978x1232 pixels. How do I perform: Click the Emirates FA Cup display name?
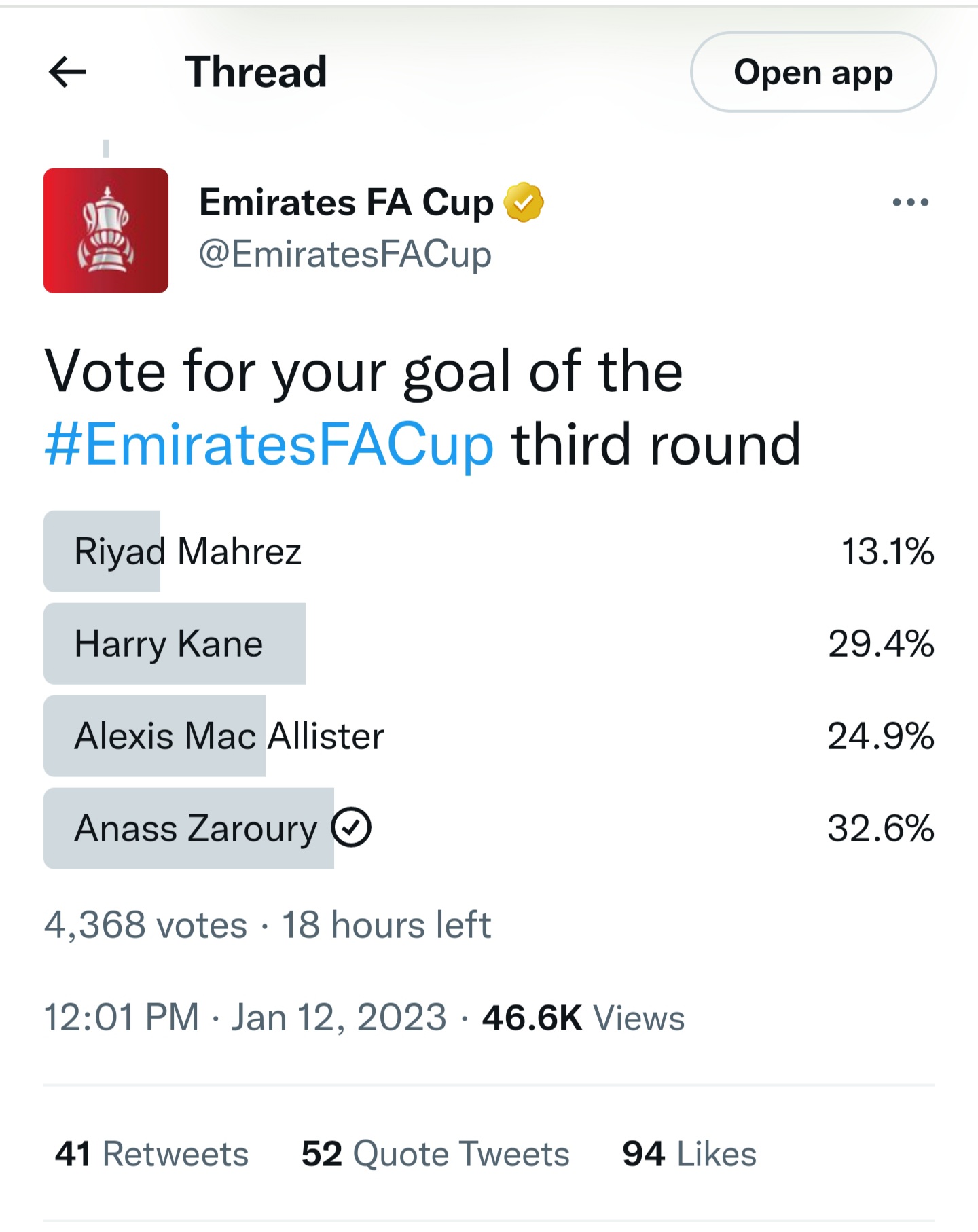346,202
